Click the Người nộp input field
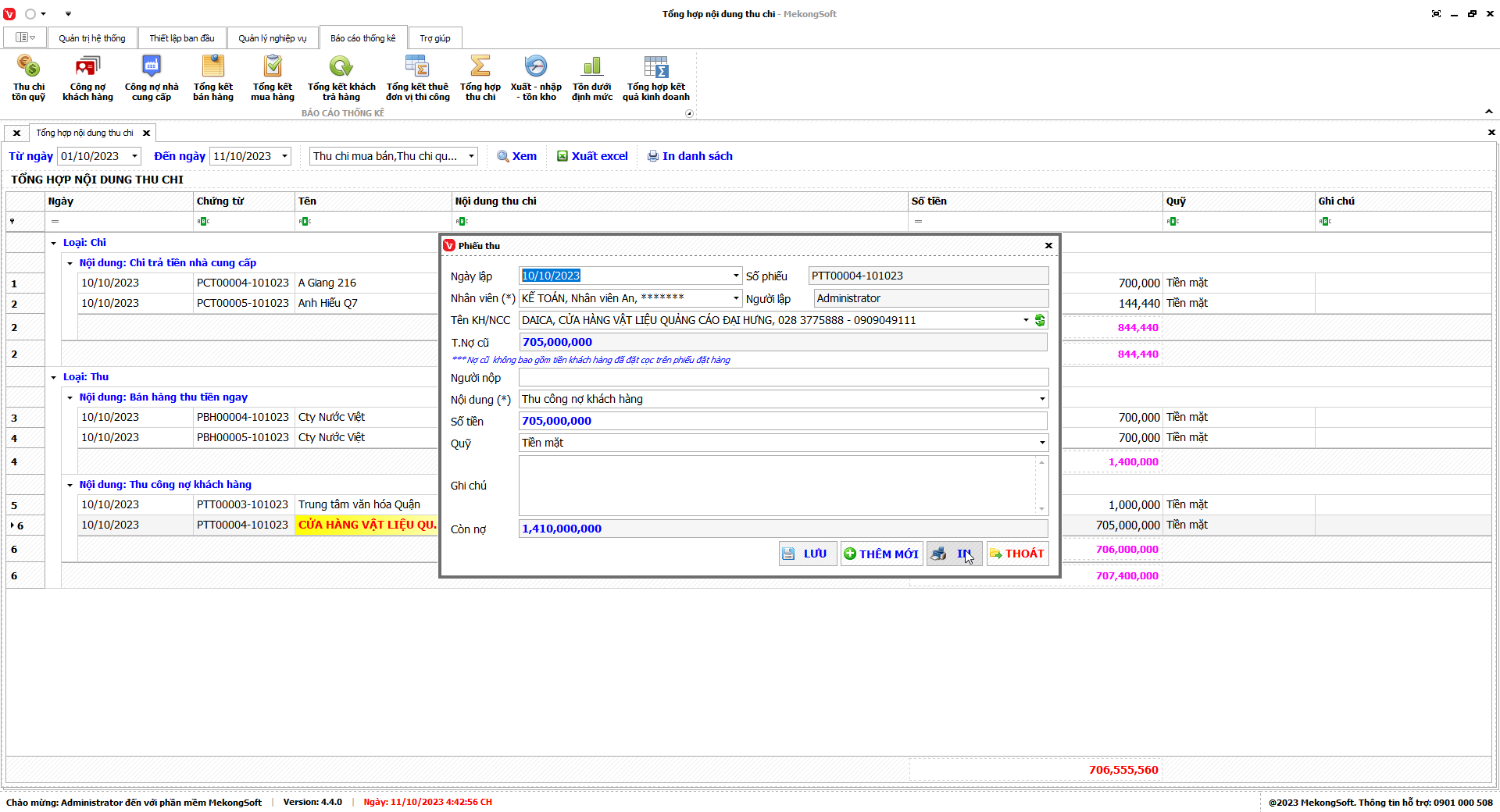The width and height of the screenshot is (1500, 812). 783,377
